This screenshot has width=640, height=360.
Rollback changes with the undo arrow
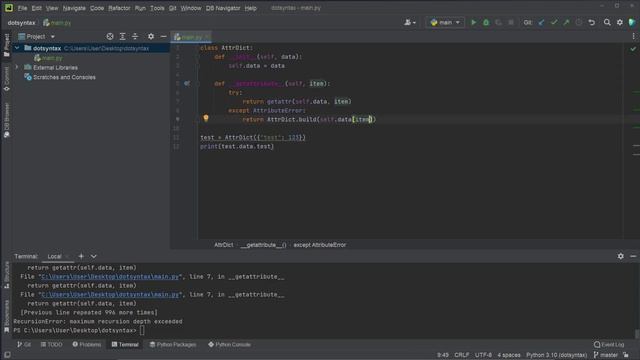[x=591, y=22]
